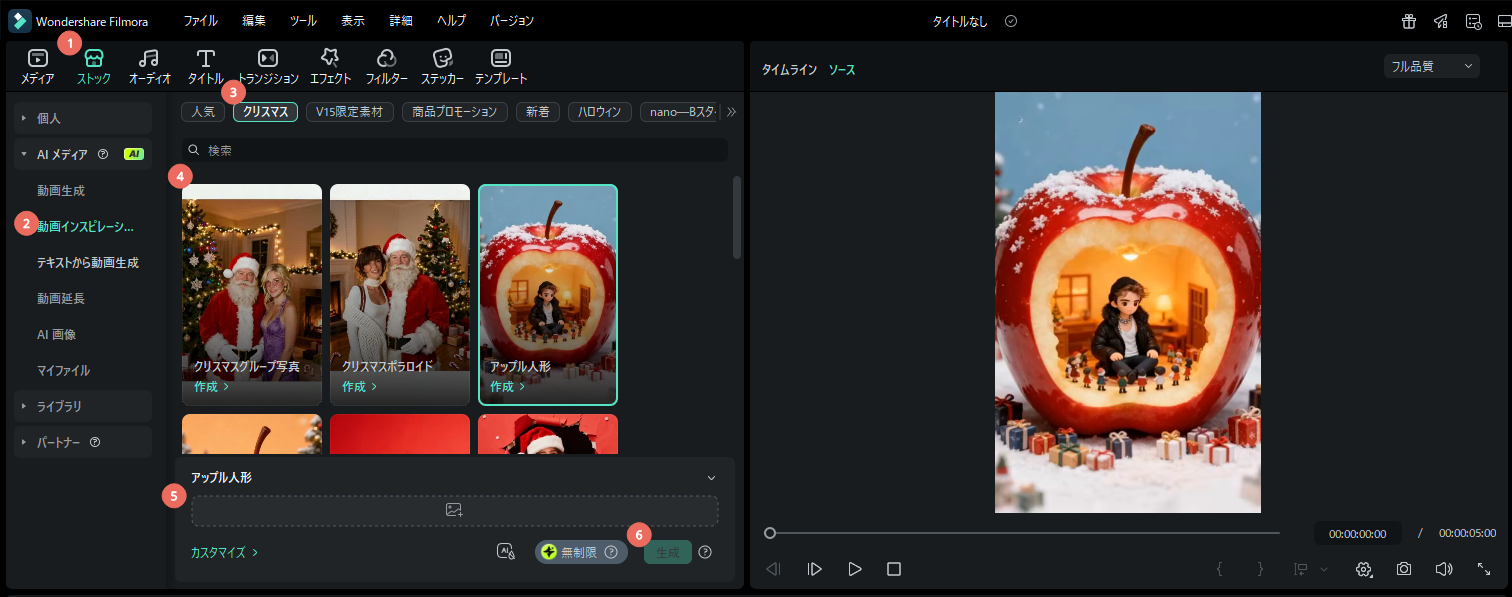Screen dimensions: 1512x597
Task: Collapse the アップル人形 settings section
Action: (x=710, y=477)
